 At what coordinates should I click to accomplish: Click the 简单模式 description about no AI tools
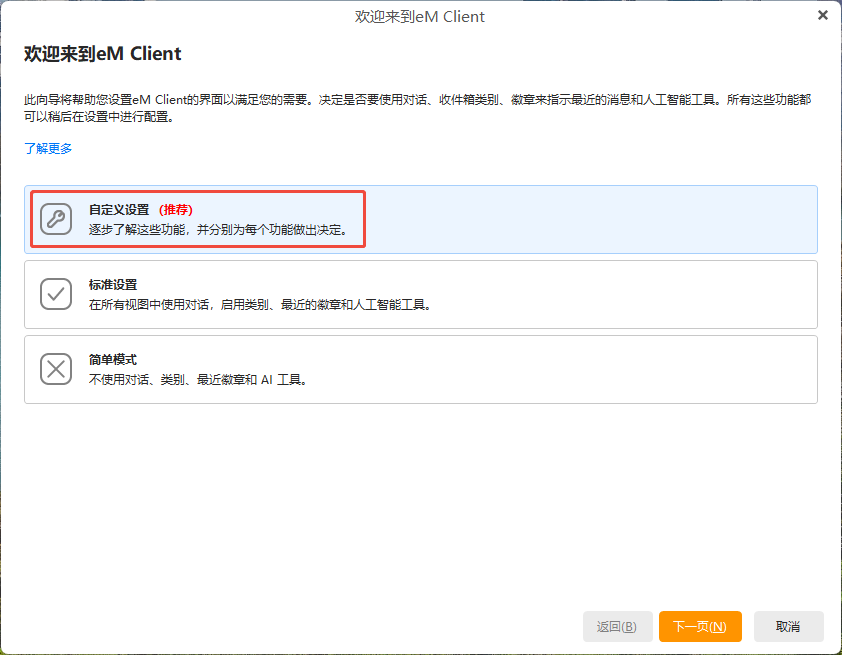click(197, 380)
